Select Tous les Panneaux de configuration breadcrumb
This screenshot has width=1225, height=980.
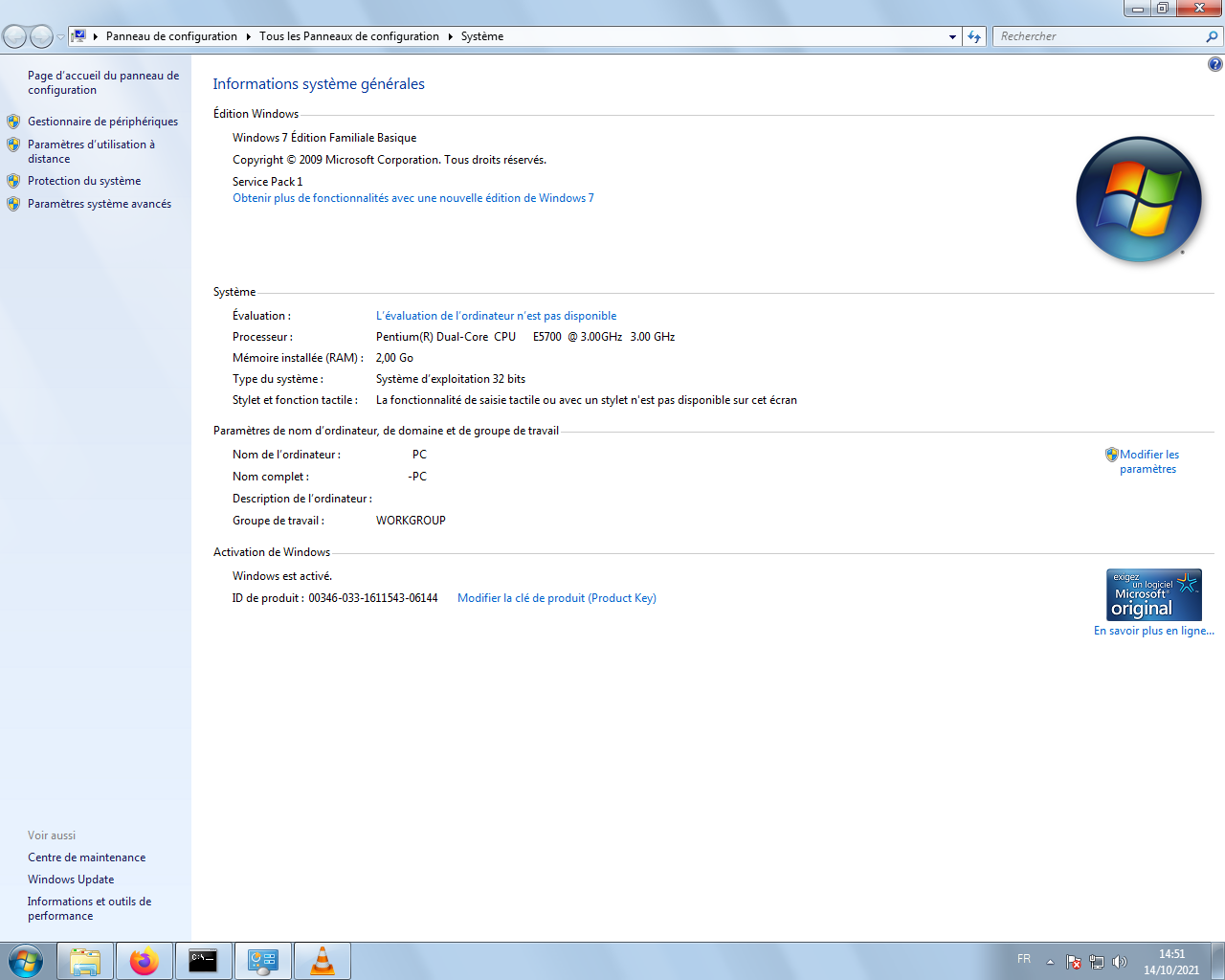[349, 36]
